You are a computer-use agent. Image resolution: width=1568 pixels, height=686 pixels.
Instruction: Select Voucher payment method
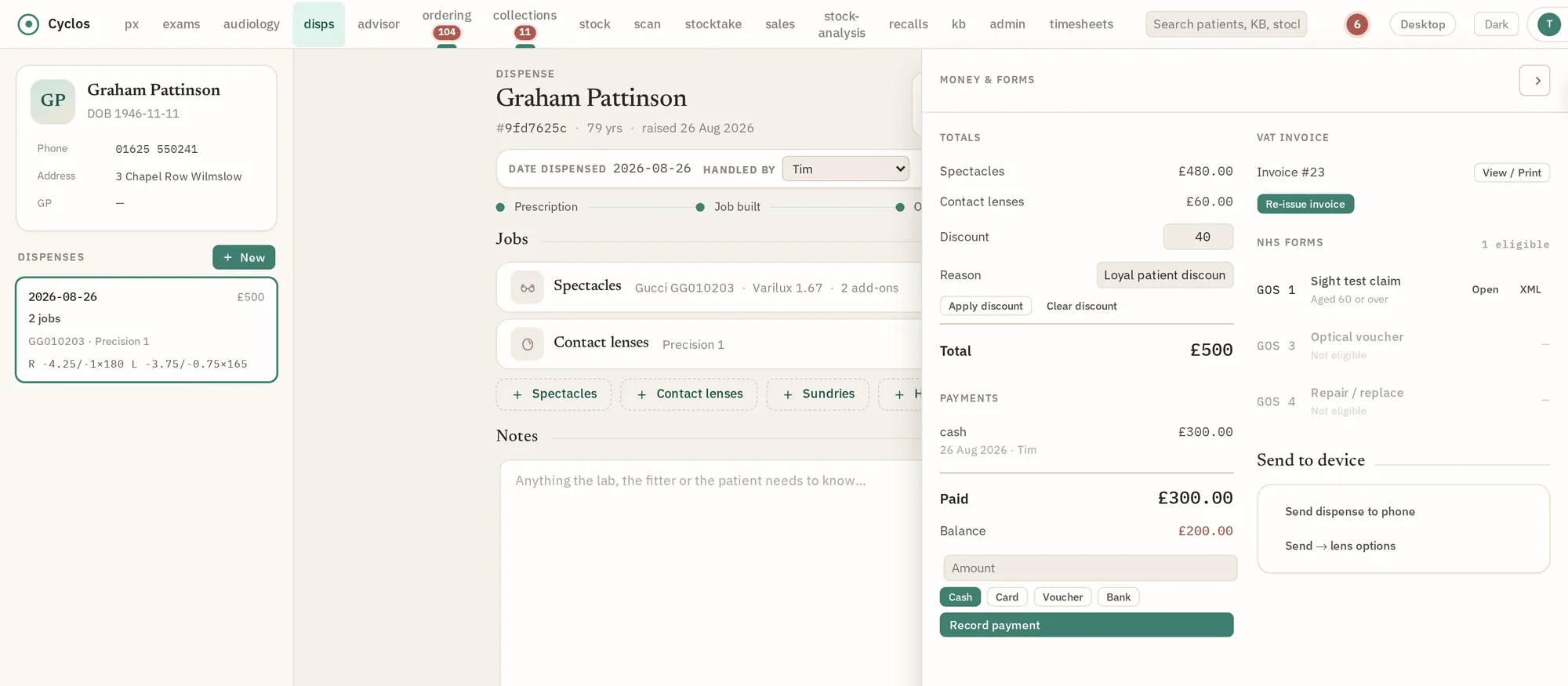pos(1062,597)
